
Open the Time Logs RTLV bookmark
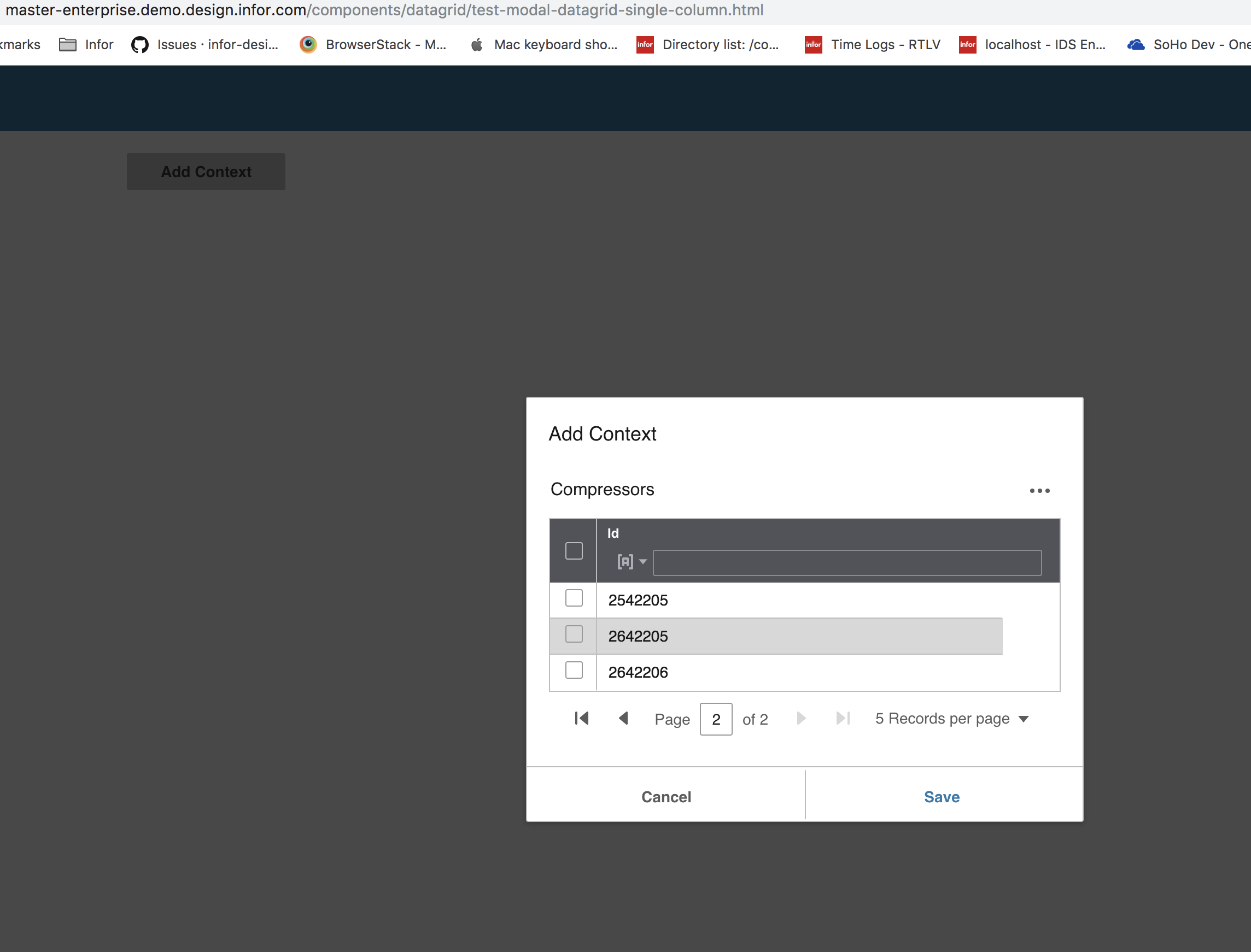(x=872, y=44)
